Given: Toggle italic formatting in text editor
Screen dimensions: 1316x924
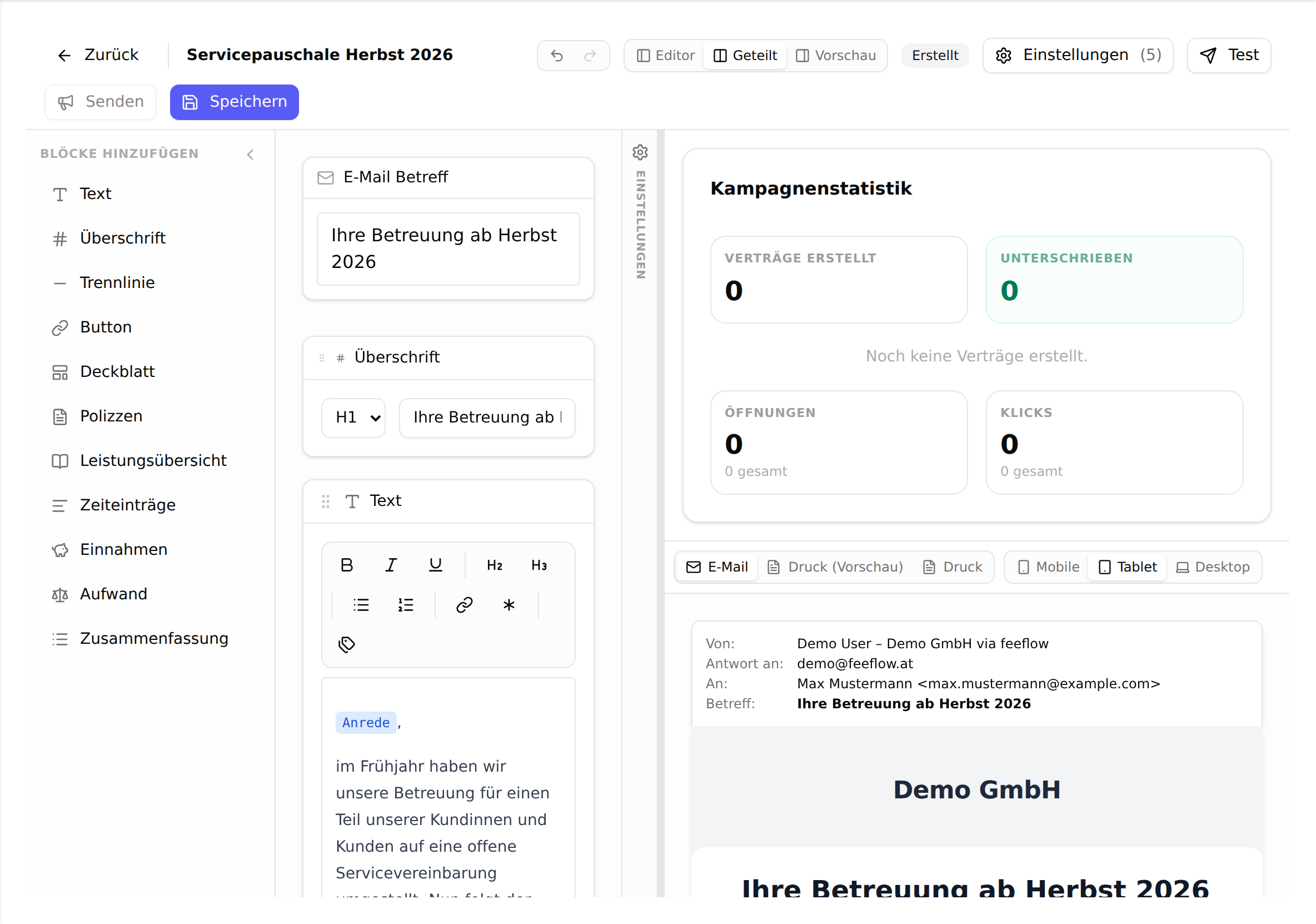Looking at the screenshot, I should pos(391,565).
